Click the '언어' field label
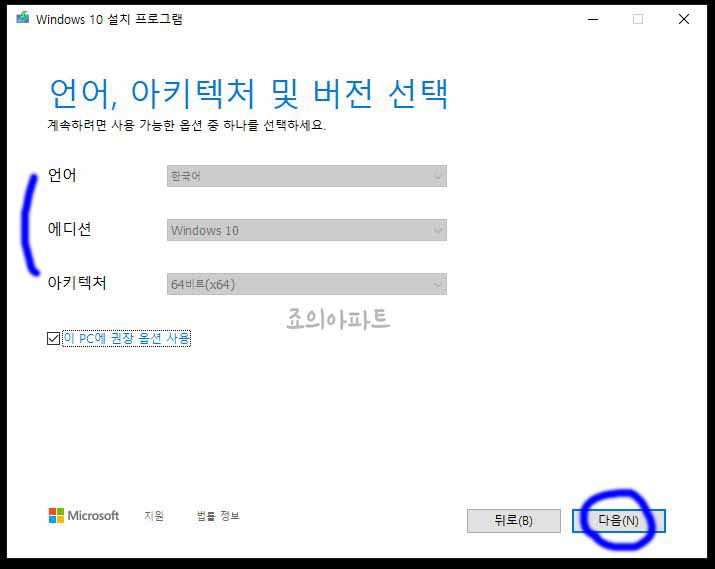This screenshot has width=715, height=569. click(x=62, y=175)
